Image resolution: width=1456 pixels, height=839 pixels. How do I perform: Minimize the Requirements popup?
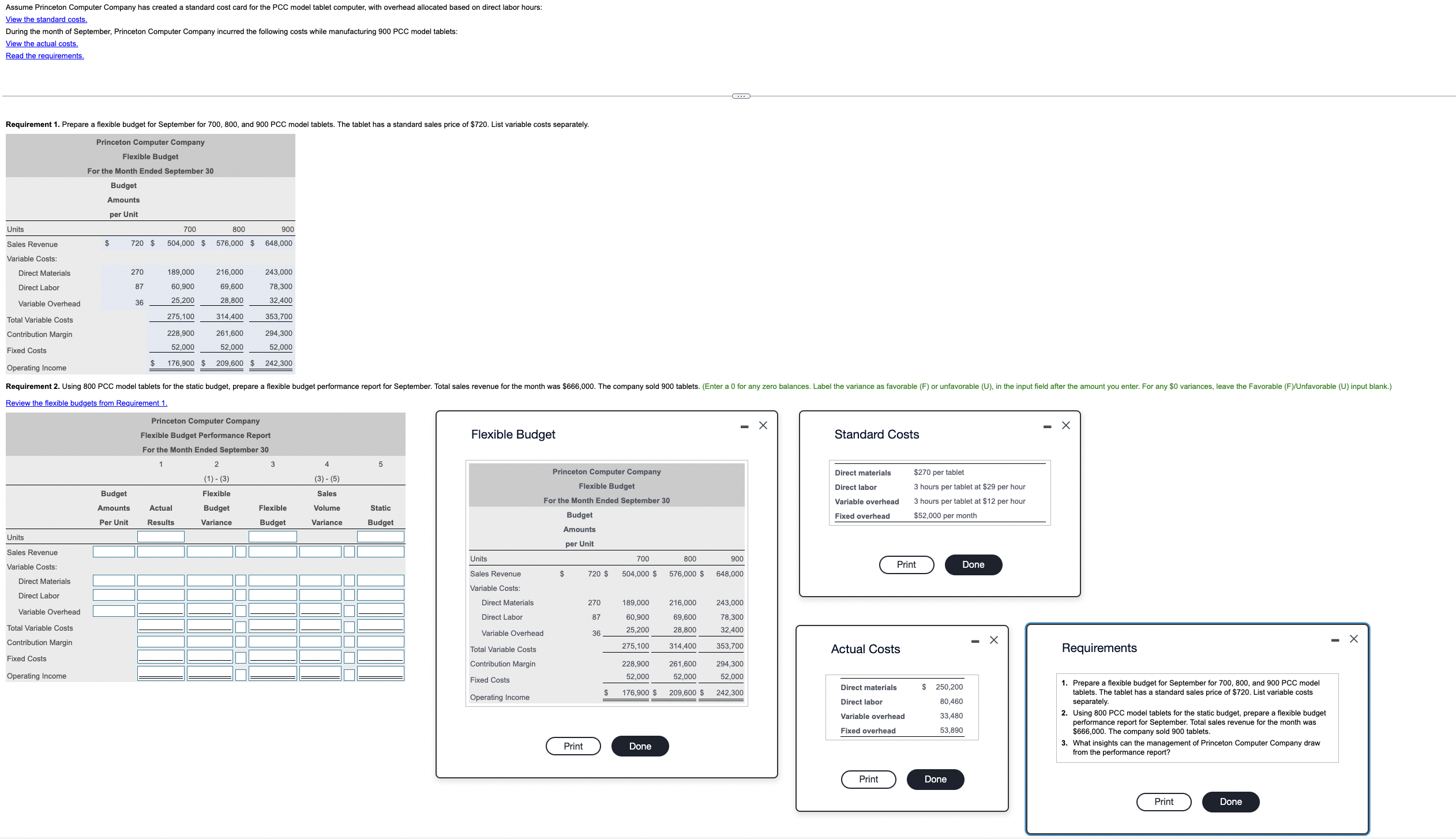tap(1335, 640)
